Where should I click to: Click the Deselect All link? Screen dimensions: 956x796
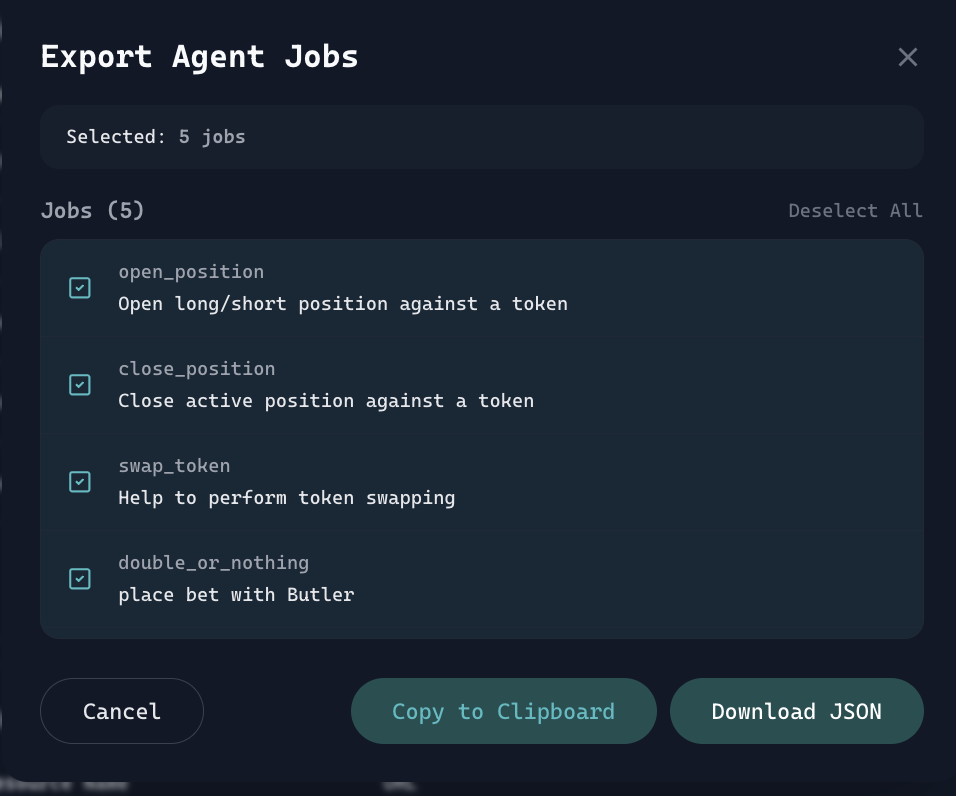[x=855, y=211]
